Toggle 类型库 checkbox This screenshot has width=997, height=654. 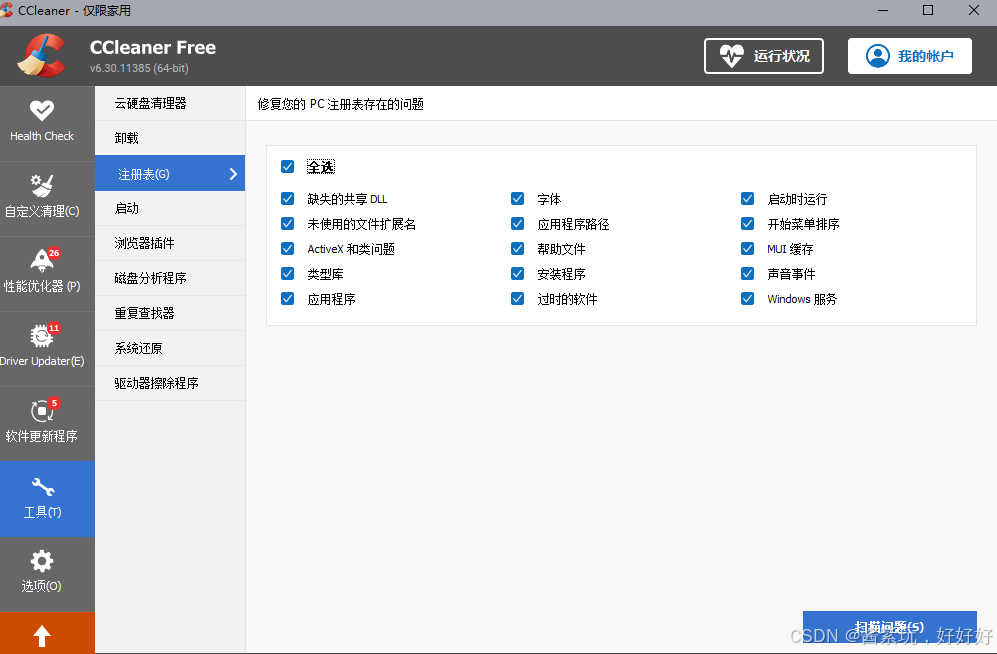click(287, 274)
